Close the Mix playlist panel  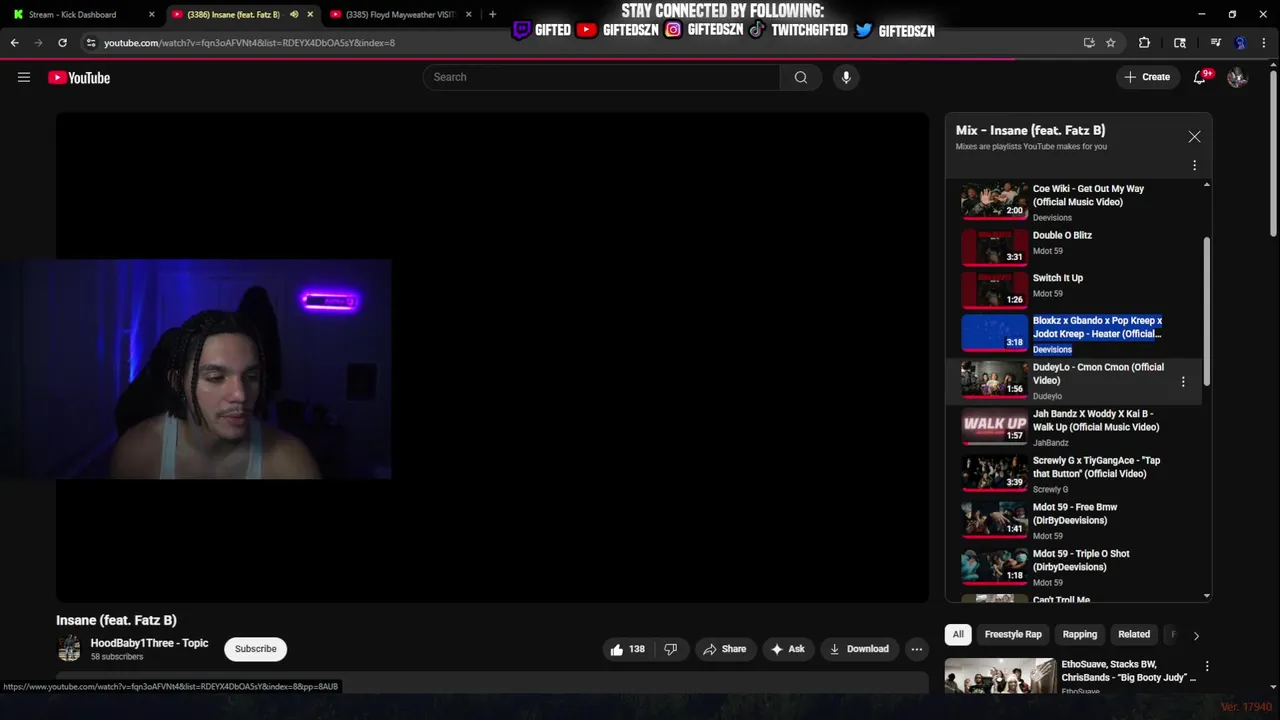click(1194, 137)
